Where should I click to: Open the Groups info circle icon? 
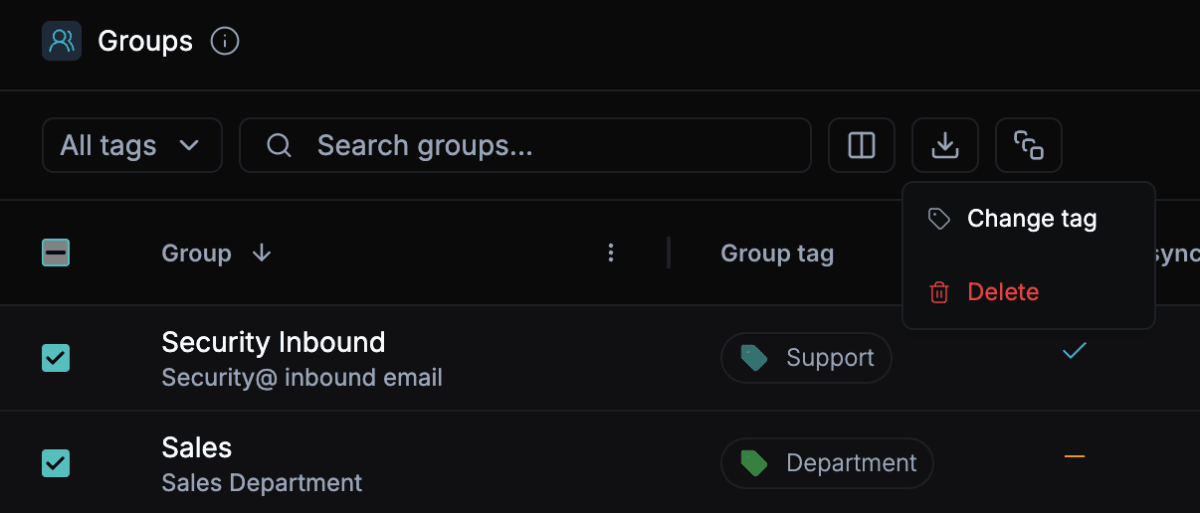225,42
